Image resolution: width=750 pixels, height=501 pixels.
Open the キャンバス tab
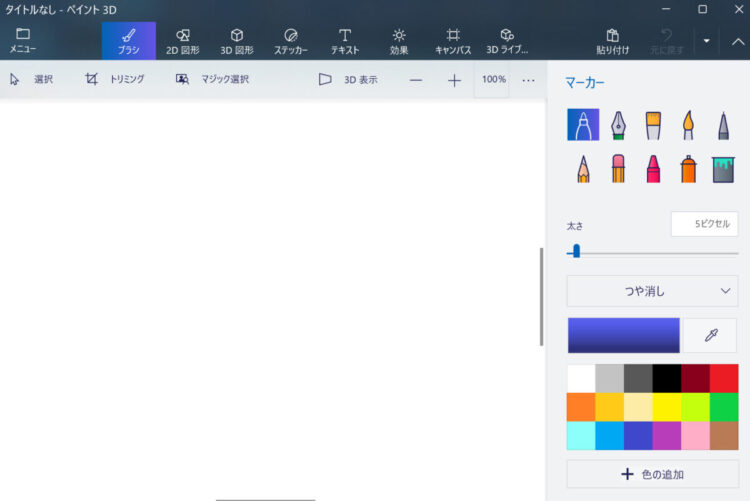pyautogui.click(x=453, y=41)
